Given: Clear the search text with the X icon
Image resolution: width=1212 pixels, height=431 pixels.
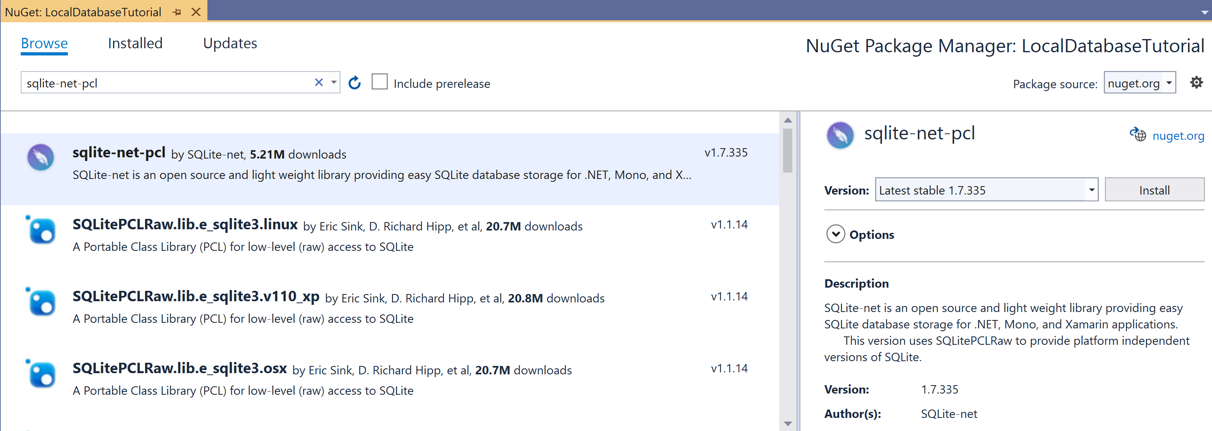Looking at the screenshot, I should coord(319,83).
